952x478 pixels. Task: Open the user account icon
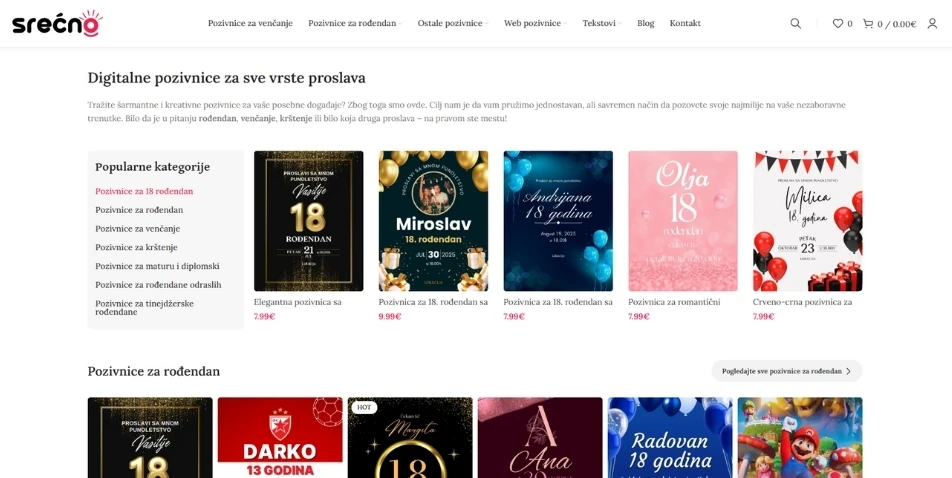coord(933,24)
